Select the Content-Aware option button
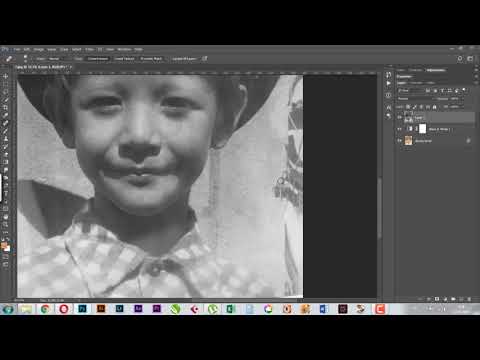Screen dimensions: 480x360 click(x=98, y=59)
